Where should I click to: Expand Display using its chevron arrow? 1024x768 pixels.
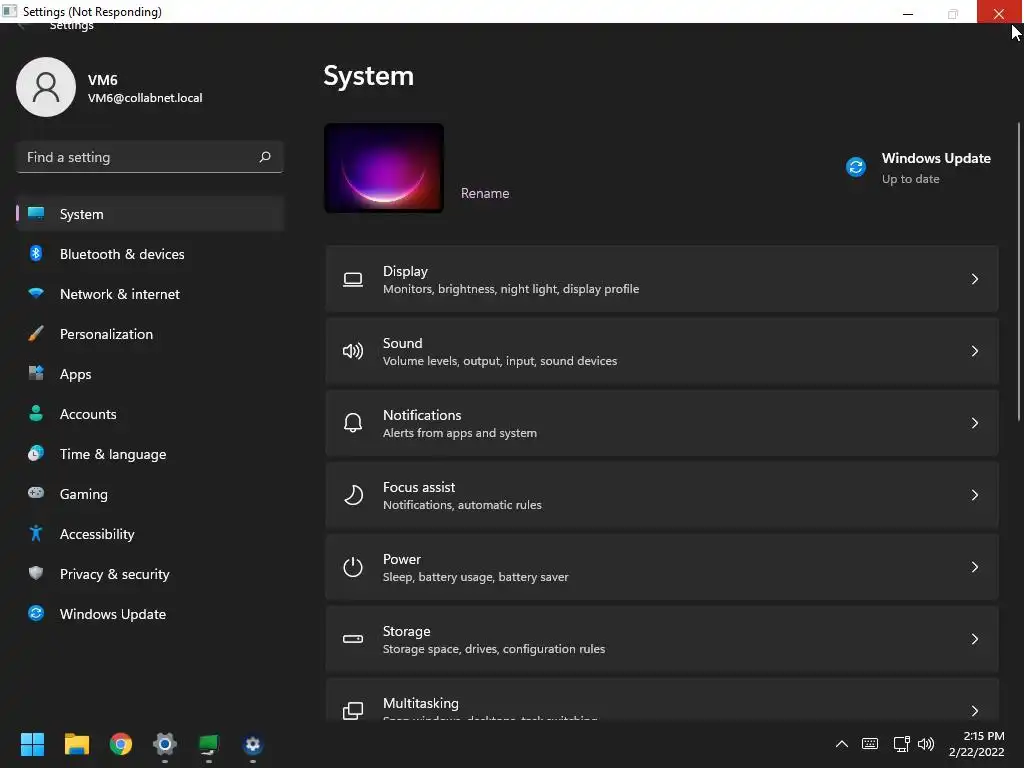click(974, 279)
